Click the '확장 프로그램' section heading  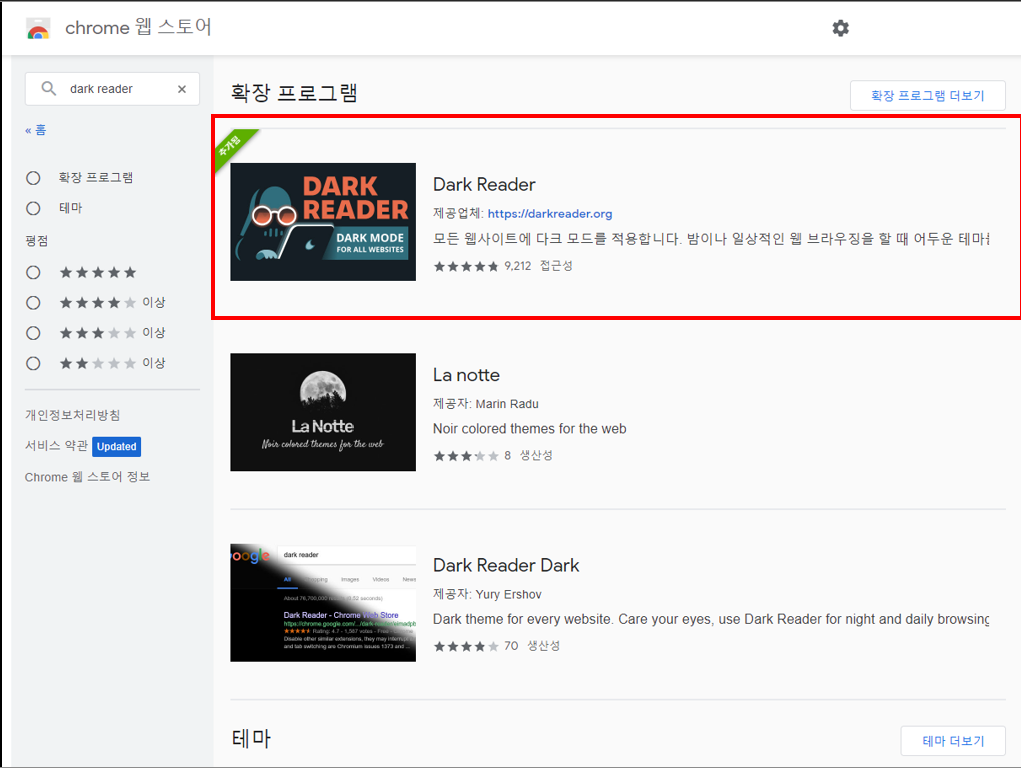(294, 92)
